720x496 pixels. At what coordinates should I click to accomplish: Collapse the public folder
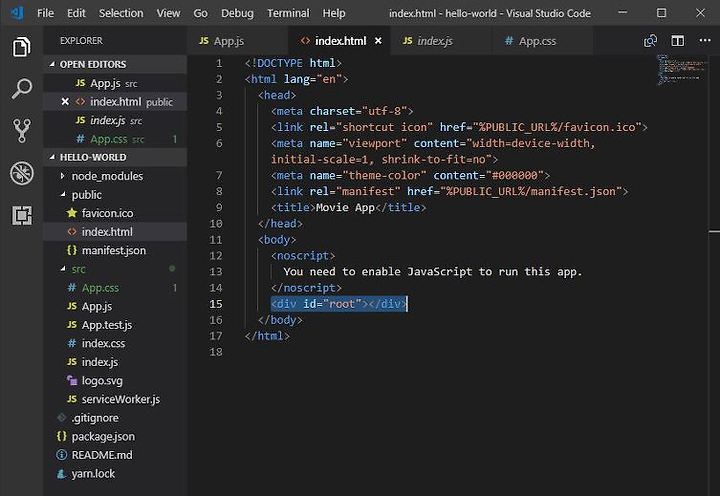point(62,194)
